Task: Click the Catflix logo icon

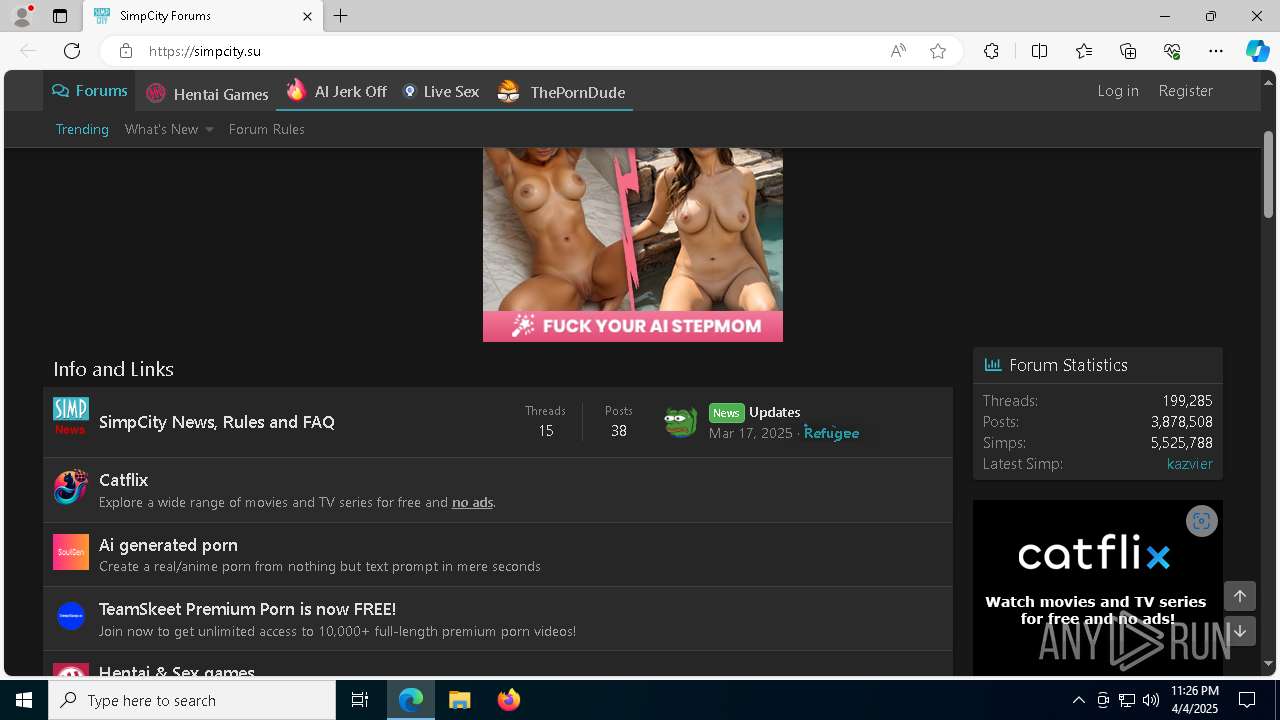Action: [70, 488]
